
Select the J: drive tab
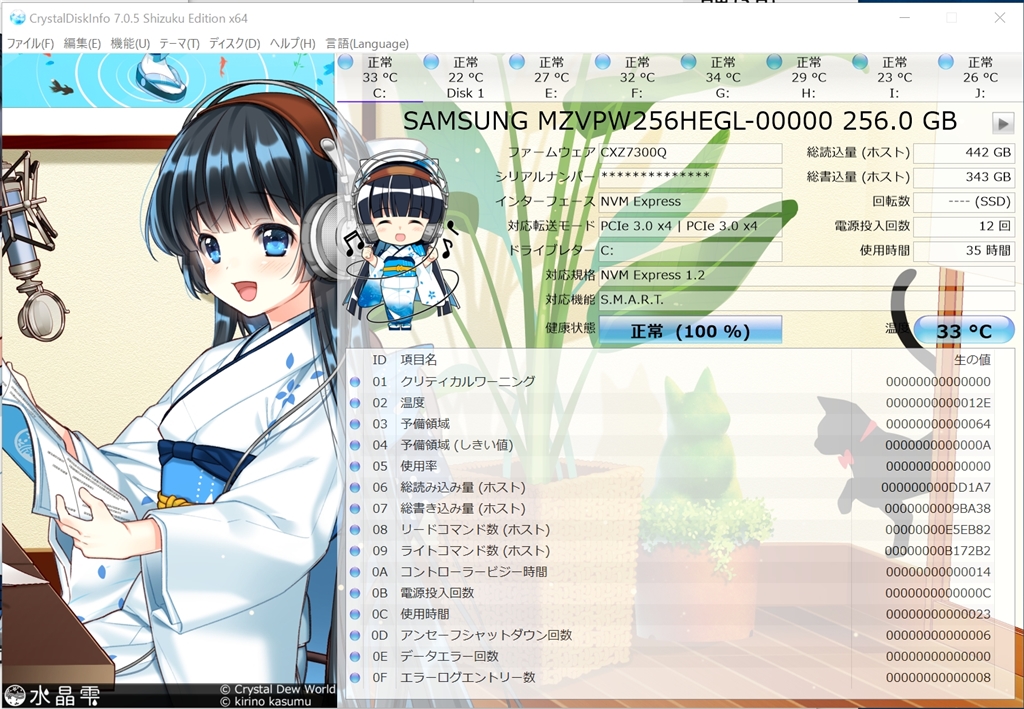(980, 78)
